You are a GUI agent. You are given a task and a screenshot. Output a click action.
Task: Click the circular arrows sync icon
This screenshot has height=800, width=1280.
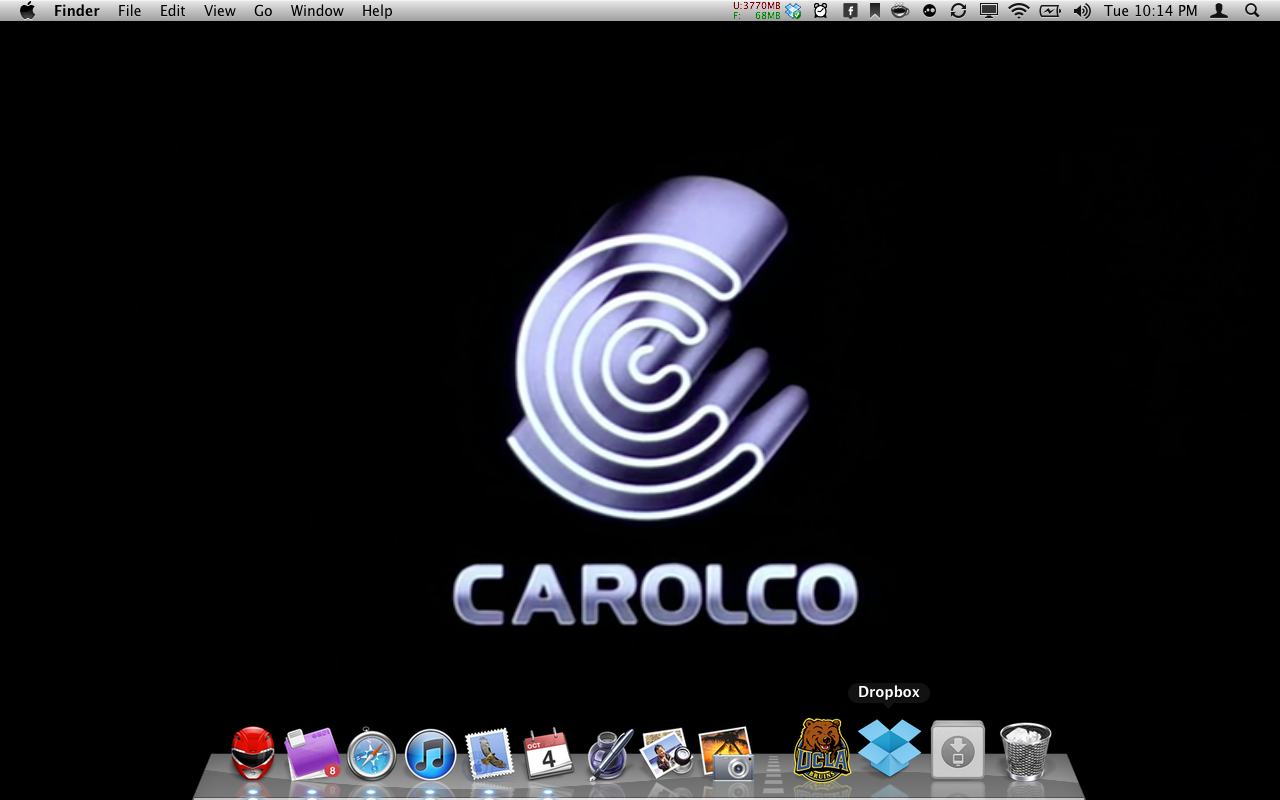pyautogui.click(x=958, y=11)
